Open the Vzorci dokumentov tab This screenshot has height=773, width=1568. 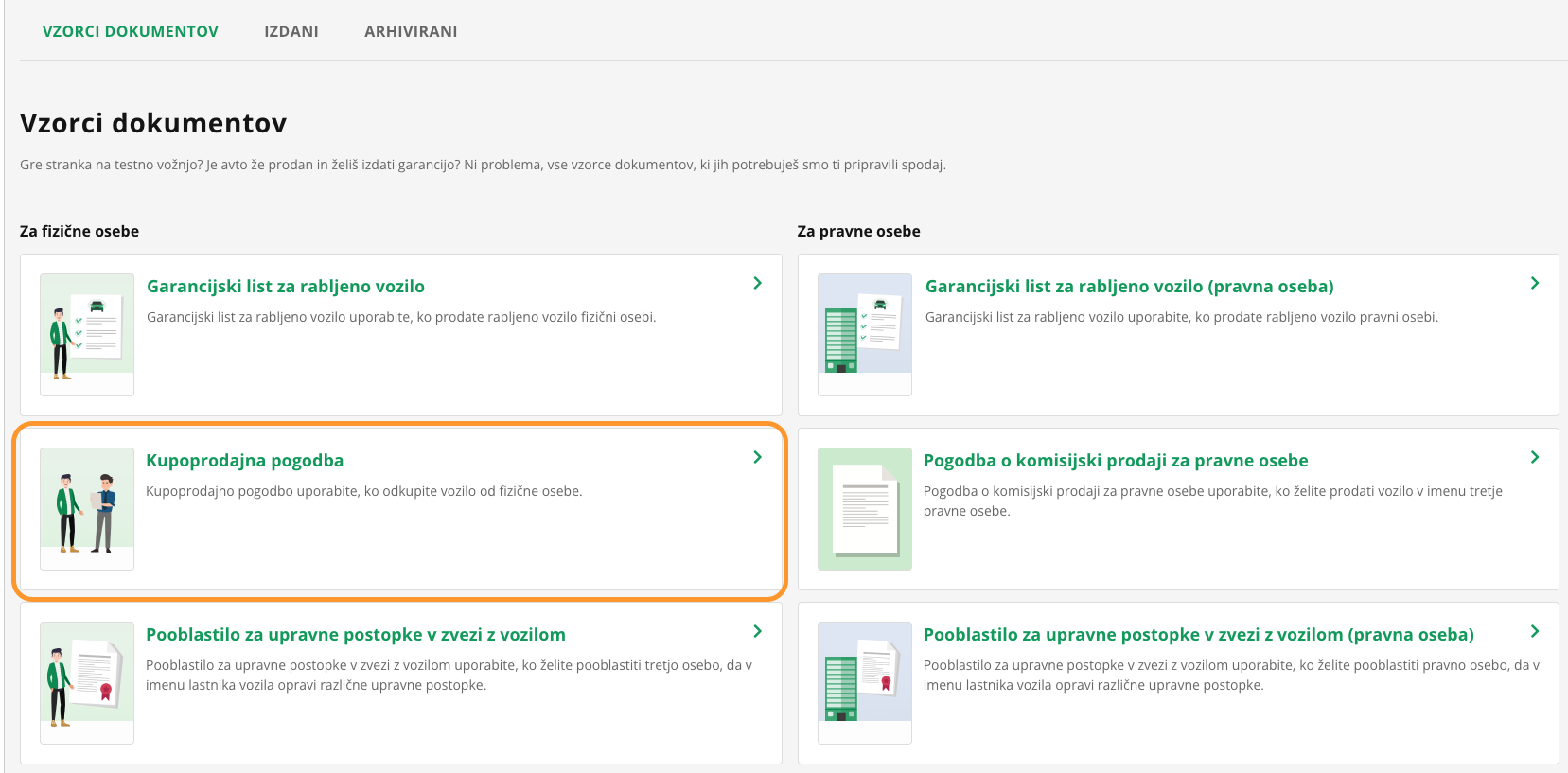pyautogui.click(x=131, y=31)
